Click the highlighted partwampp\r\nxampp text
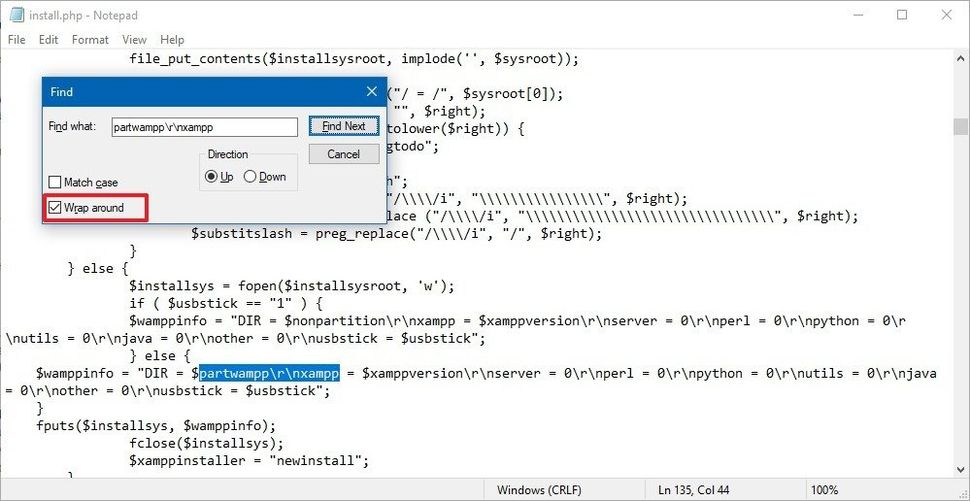This screenshot has height=501, width=970. 269,374
